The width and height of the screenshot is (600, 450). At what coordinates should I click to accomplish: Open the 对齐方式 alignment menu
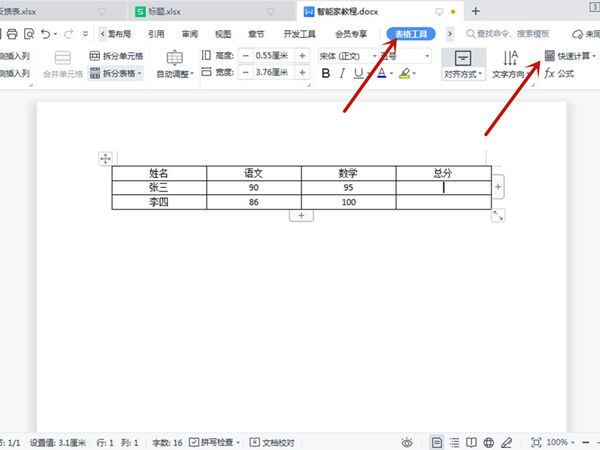pyautogui.click(x=463, y=64)
